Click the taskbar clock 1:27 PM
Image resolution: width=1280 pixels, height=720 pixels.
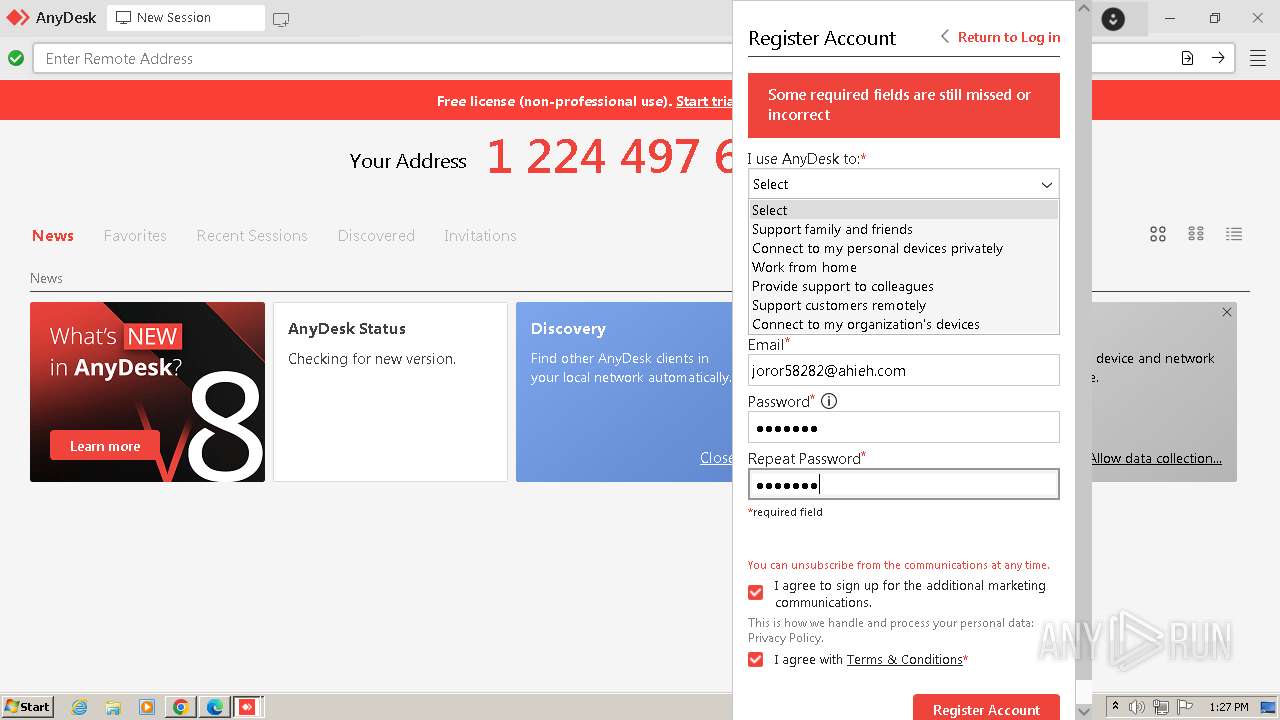click(1228, 707)
